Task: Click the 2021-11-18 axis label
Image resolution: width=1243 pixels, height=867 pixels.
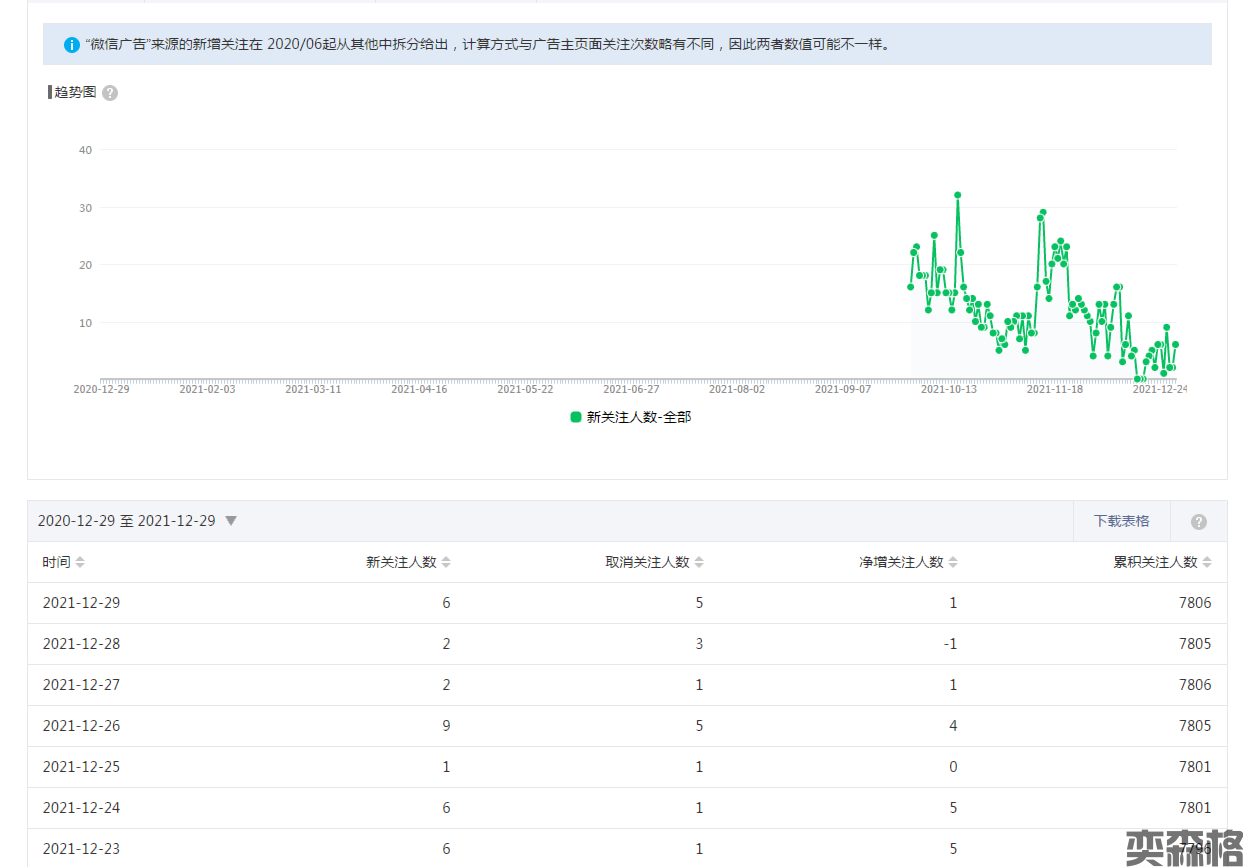Action: coord(1054,390)
